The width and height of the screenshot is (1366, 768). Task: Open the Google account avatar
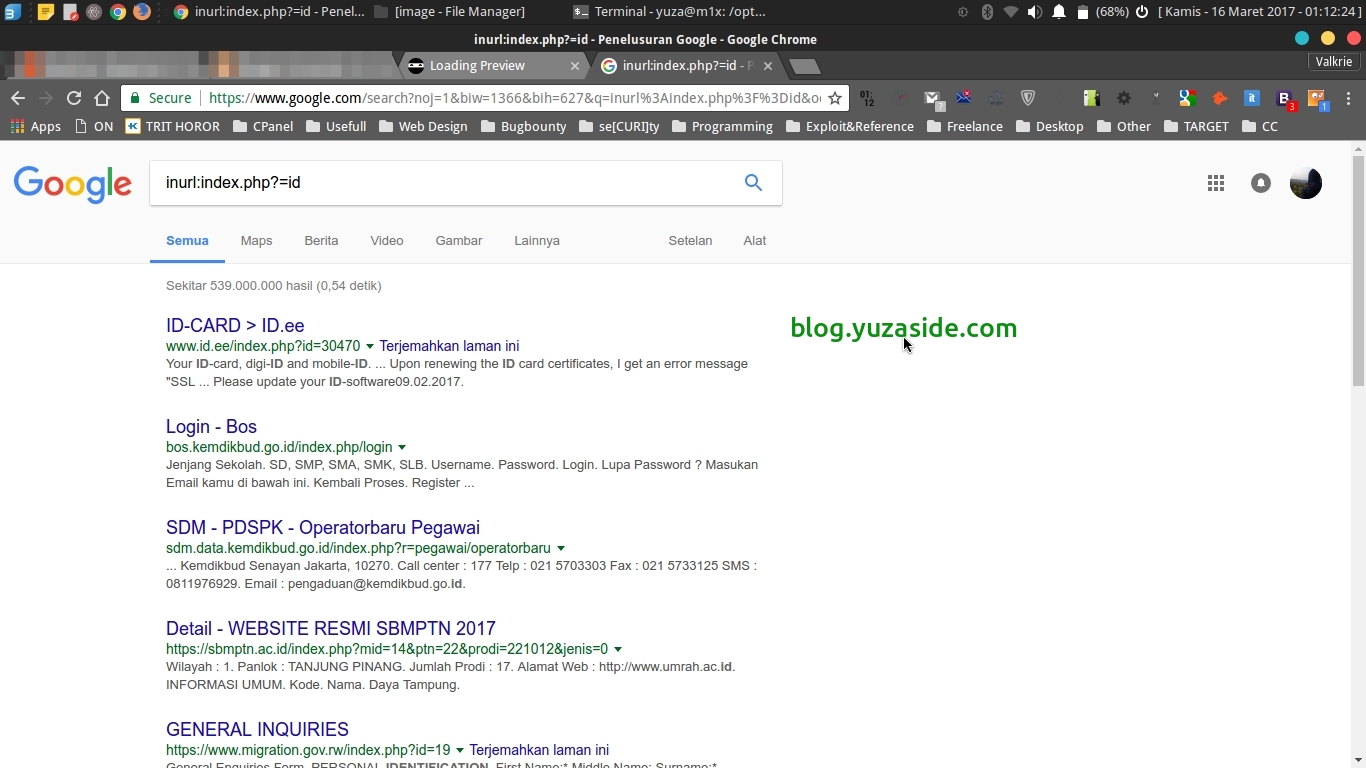(x=1306, y=183)
